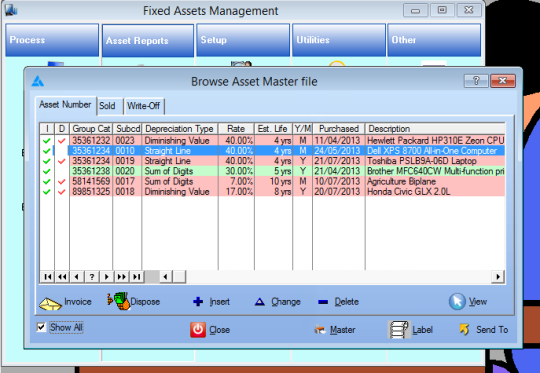Screen dimensions: 540x373
Task: Click the Group Cat column header
Action: click(x=91, y=128)
